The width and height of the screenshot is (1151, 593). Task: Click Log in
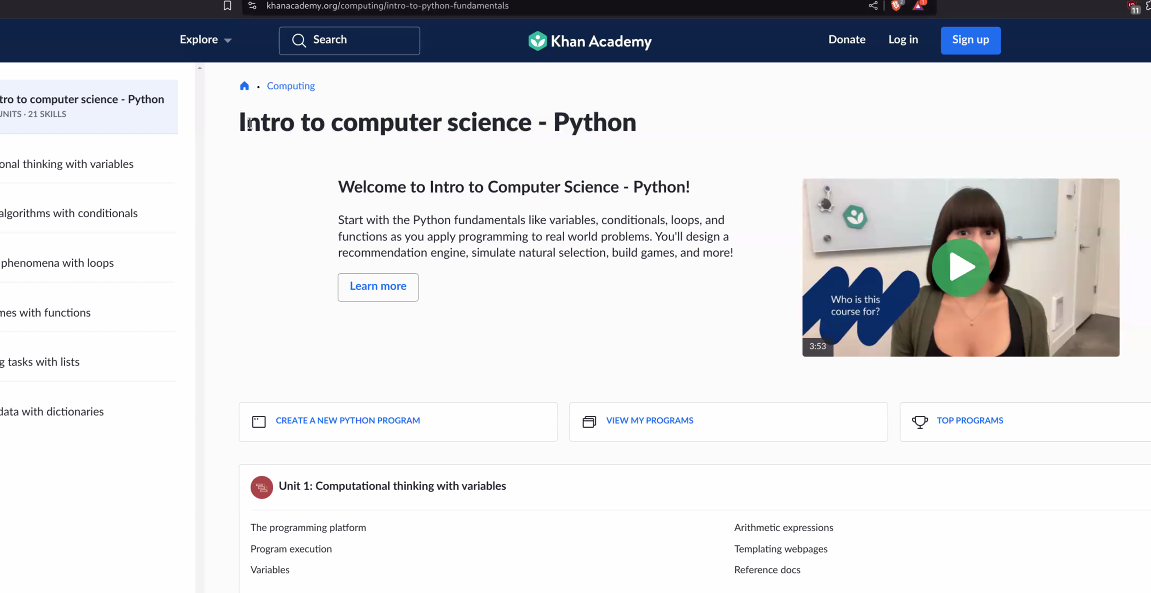coord(903,40)
